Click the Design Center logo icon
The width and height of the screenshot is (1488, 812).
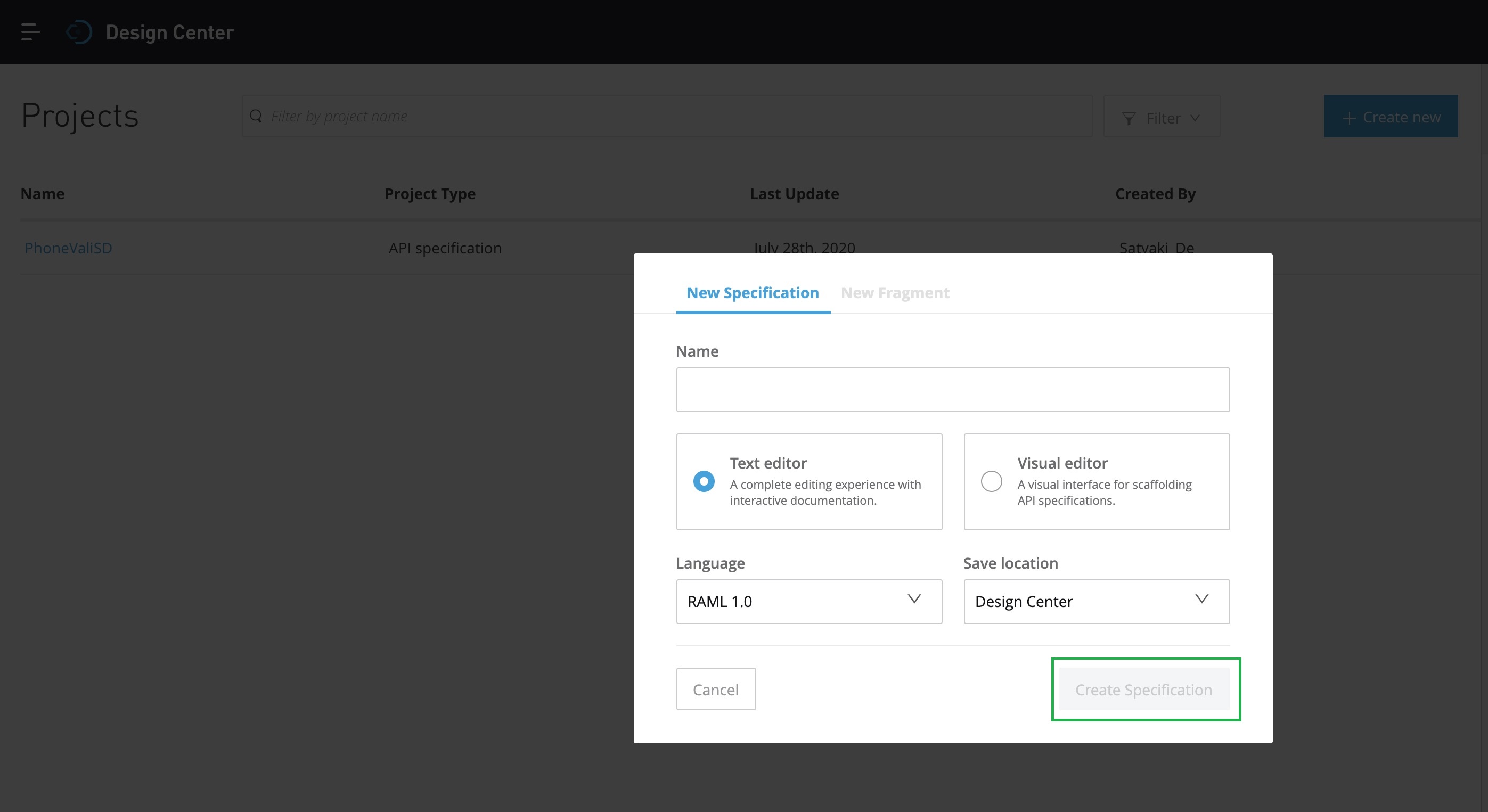coord(79,32)
